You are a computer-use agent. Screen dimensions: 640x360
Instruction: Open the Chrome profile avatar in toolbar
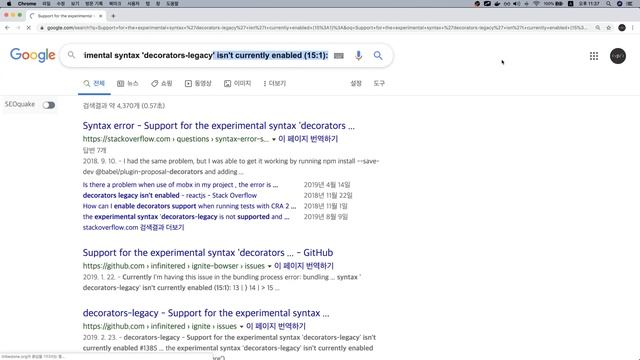click(x=622, y=28)
